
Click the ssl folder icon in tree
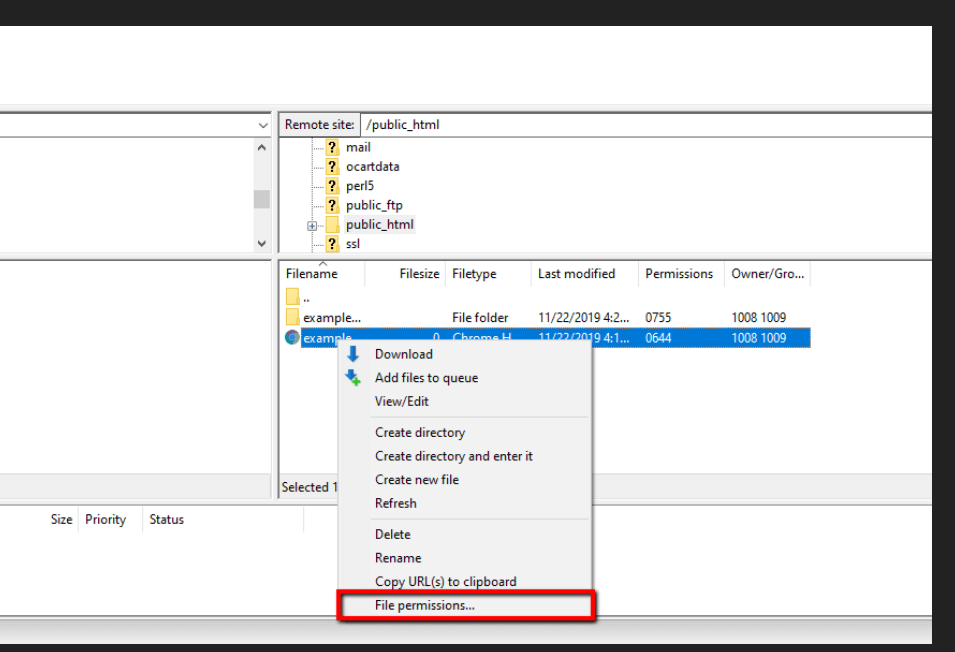click(332, 244)
